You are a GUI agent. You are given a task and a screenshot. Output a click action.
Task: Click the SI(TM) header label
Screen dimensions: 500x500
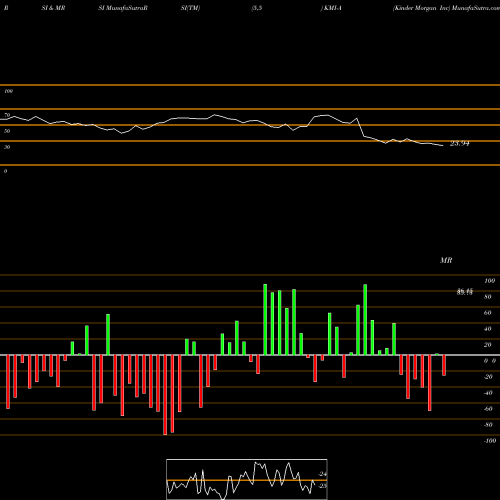point(190,8)
